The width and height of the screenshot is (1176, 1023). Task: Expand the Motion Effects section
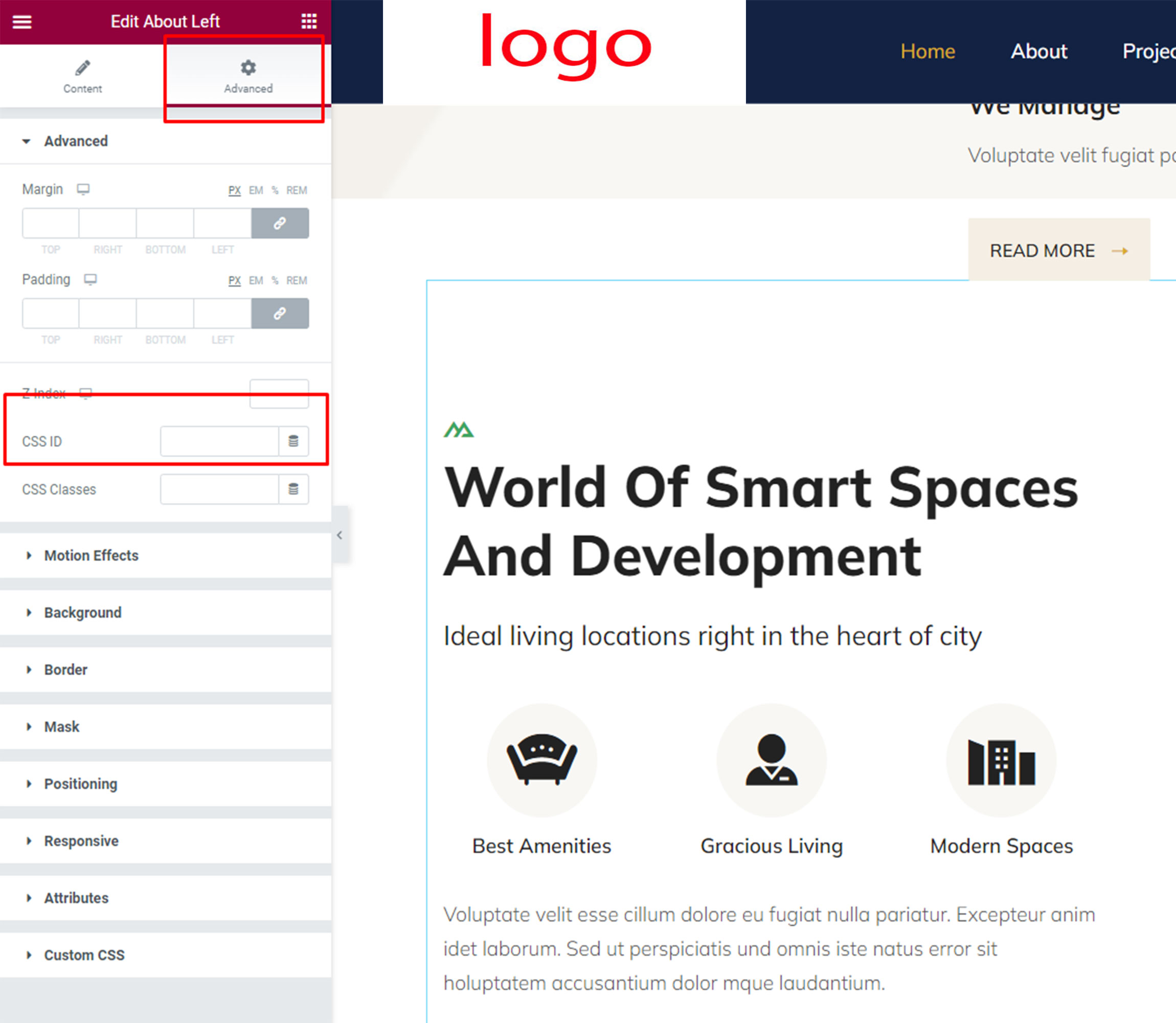point(92,555)
